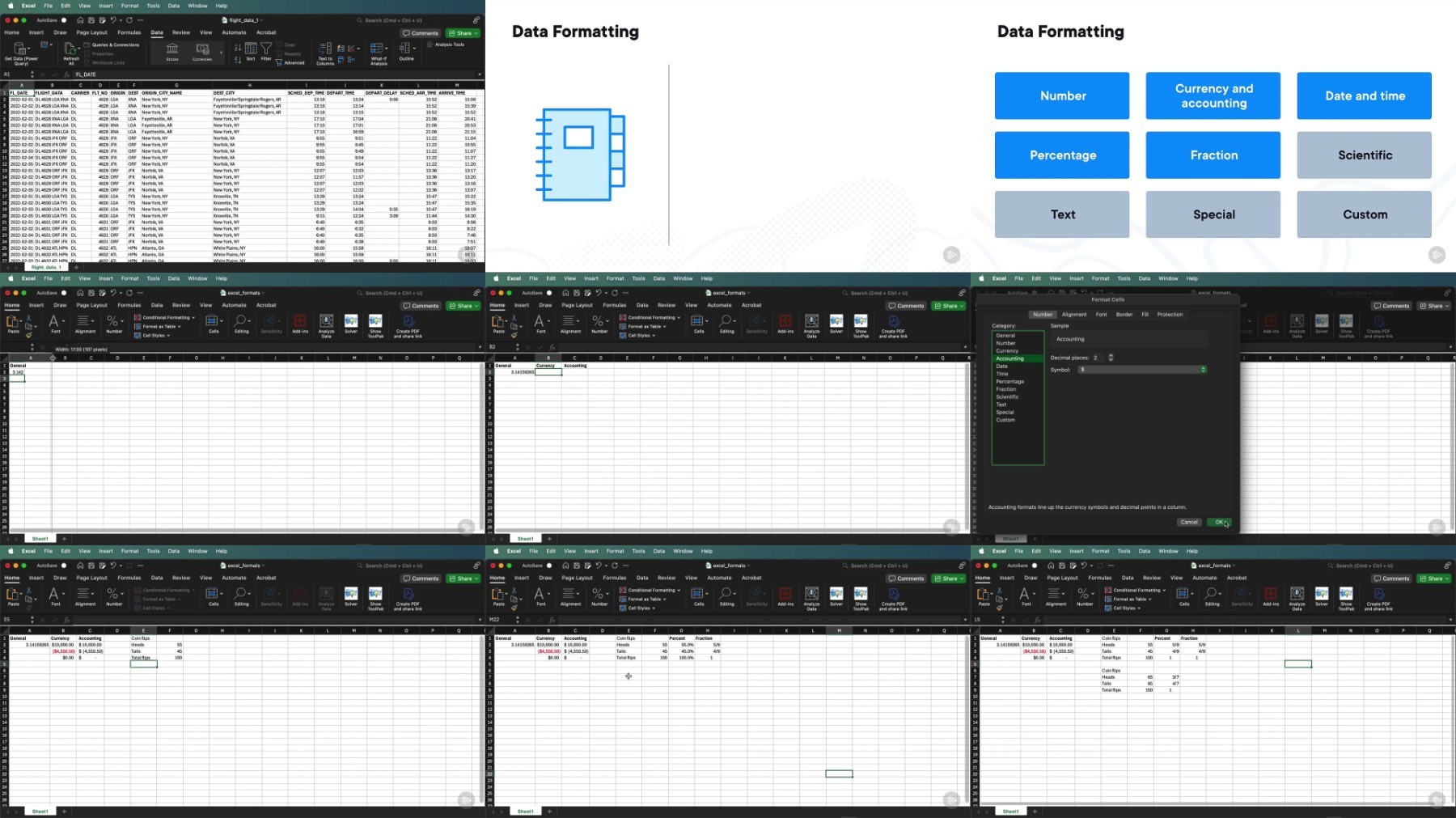Open Get Data (Power Query) in flight_data_1 window
Viewport: 1456px width, 818px height.
click(x=20, y=53)
